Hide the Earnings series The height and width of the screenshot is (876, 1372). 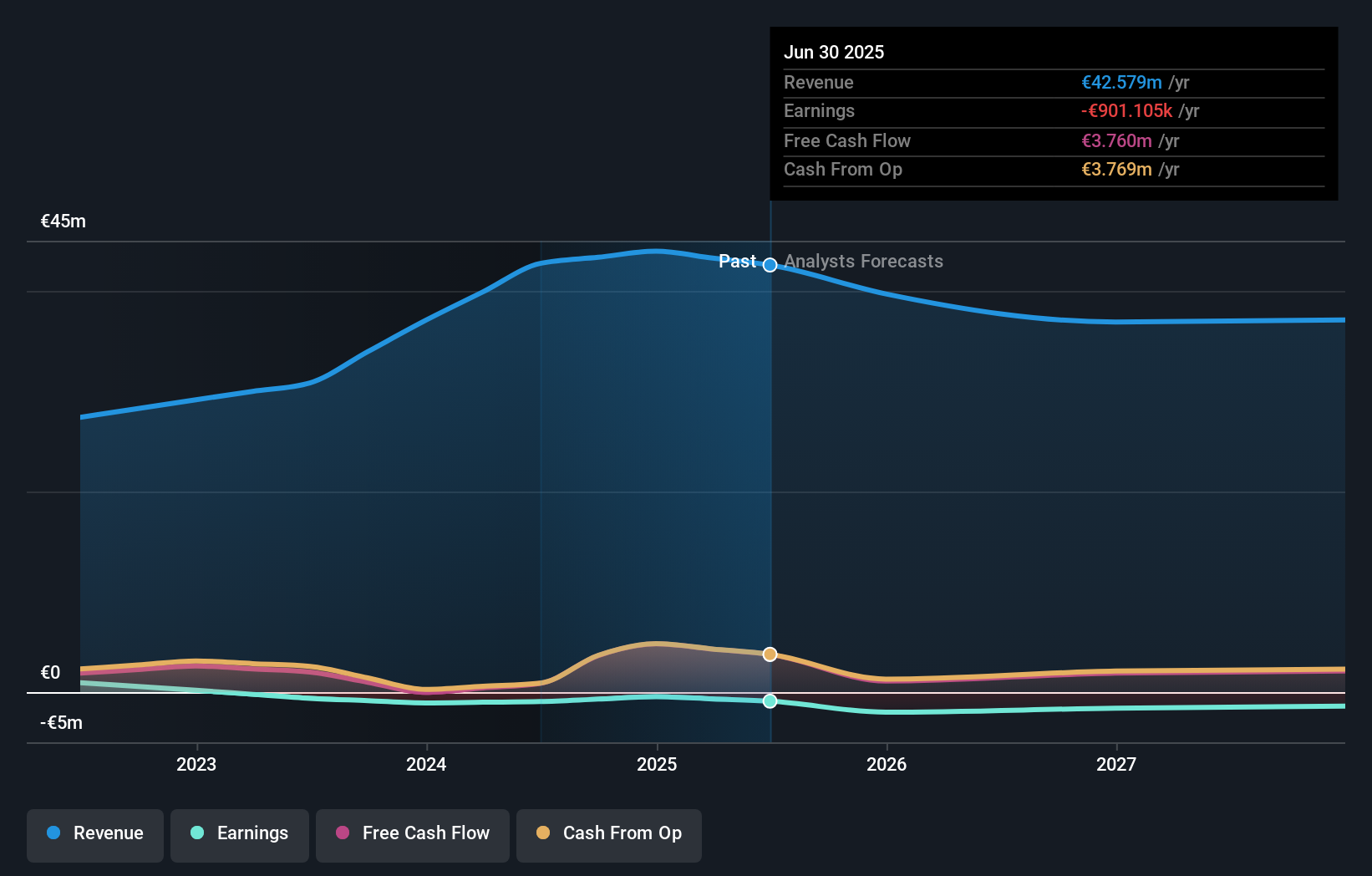pyautogui.click(x=240, y=833)
